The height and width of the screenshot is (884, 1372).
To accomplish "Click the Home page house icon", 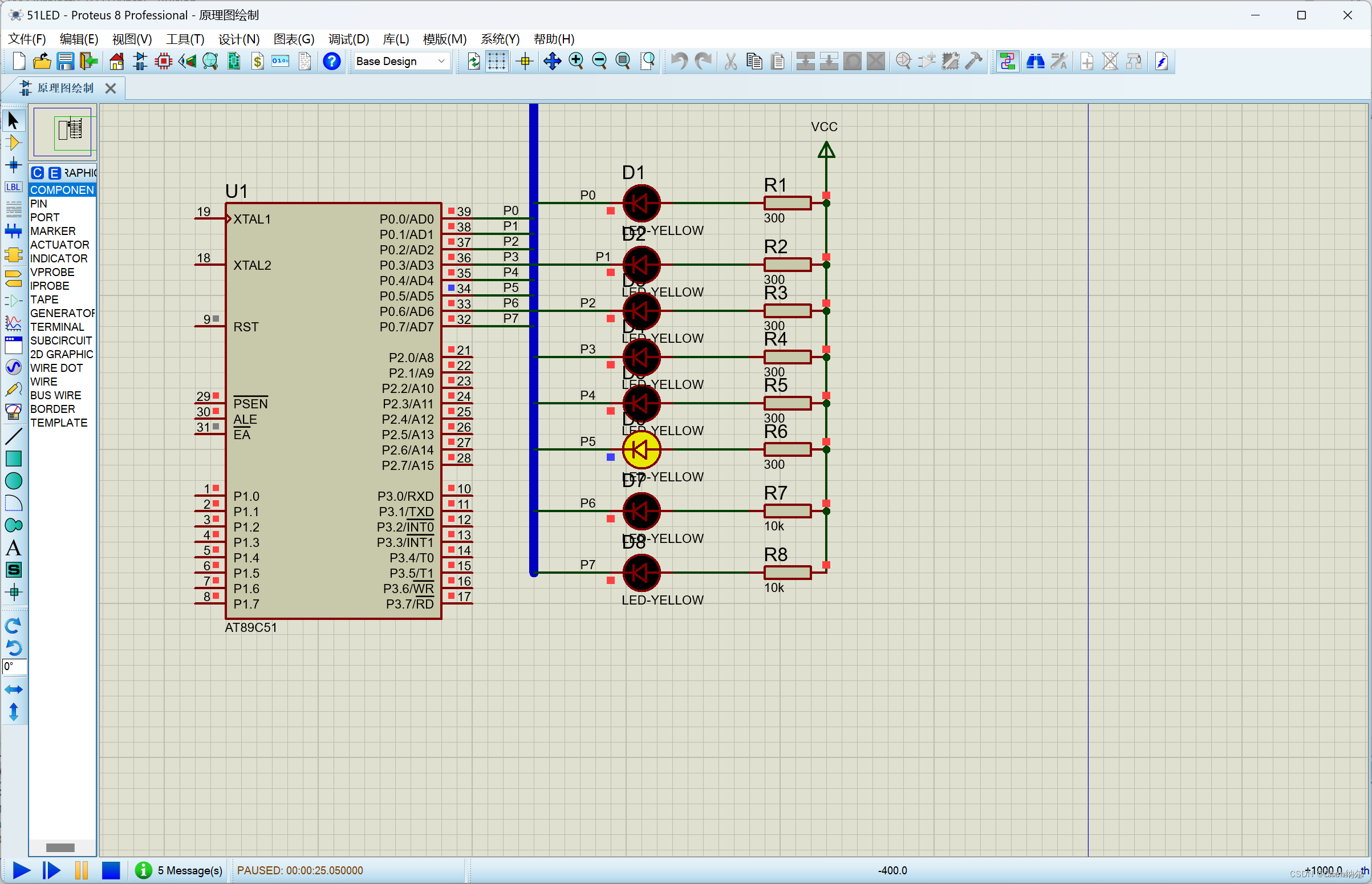I will coord(116,61).
